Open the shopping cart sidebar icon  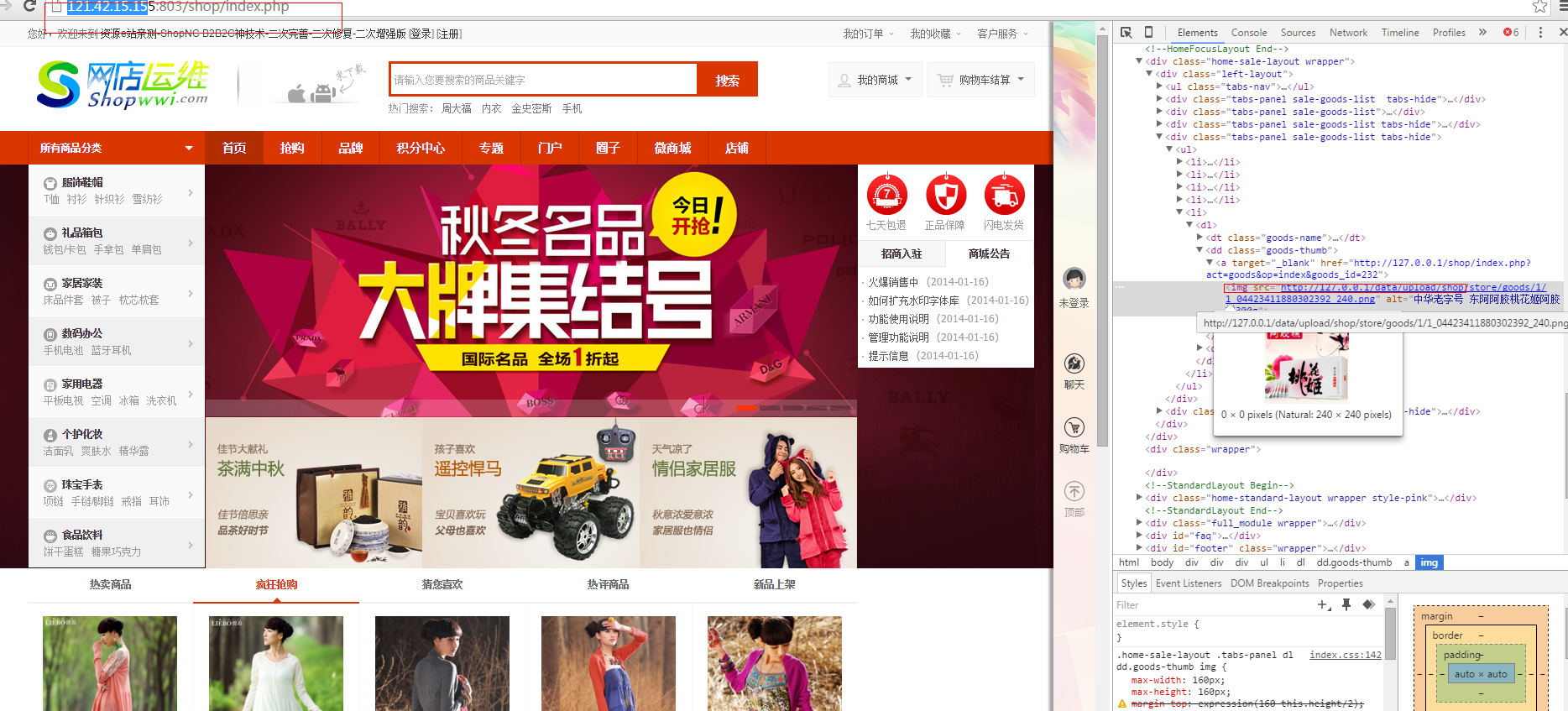(x=1074, y=427)
